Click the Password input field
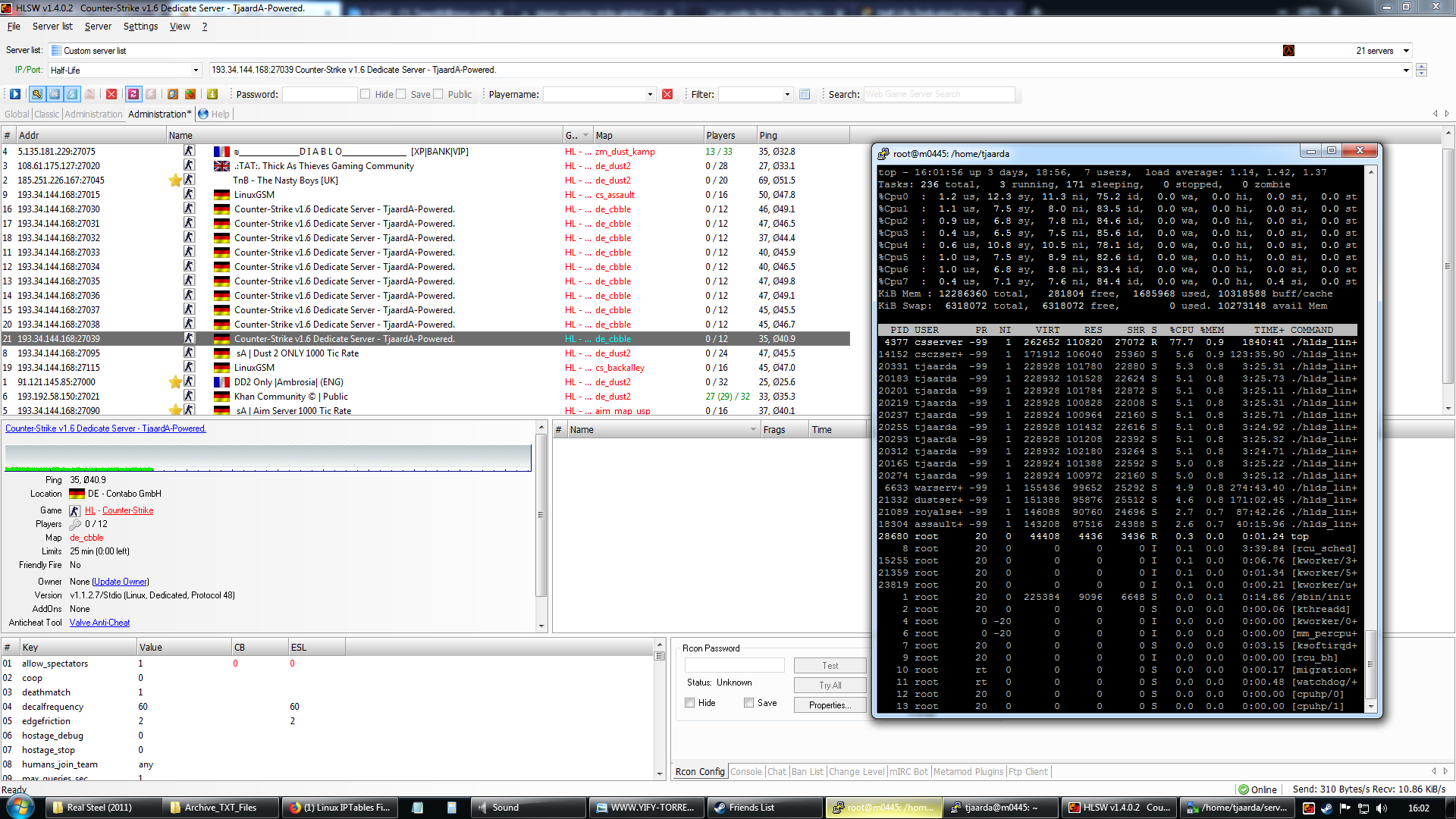The width and height of the screenshot is (1456, 819). 319,94
